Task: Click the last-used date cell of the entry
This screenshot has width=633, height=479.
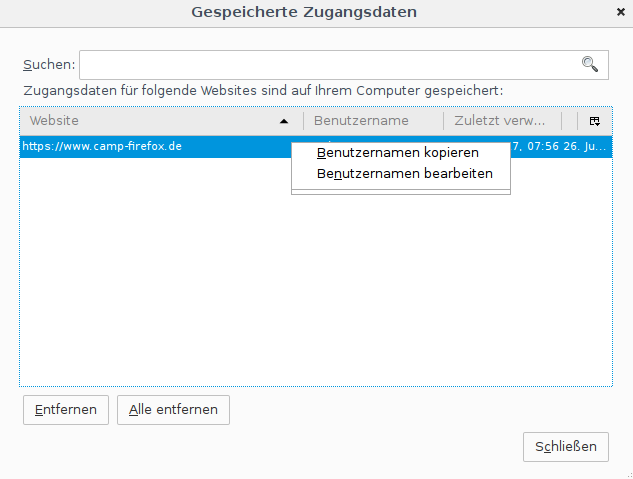Action: [560, 147]
